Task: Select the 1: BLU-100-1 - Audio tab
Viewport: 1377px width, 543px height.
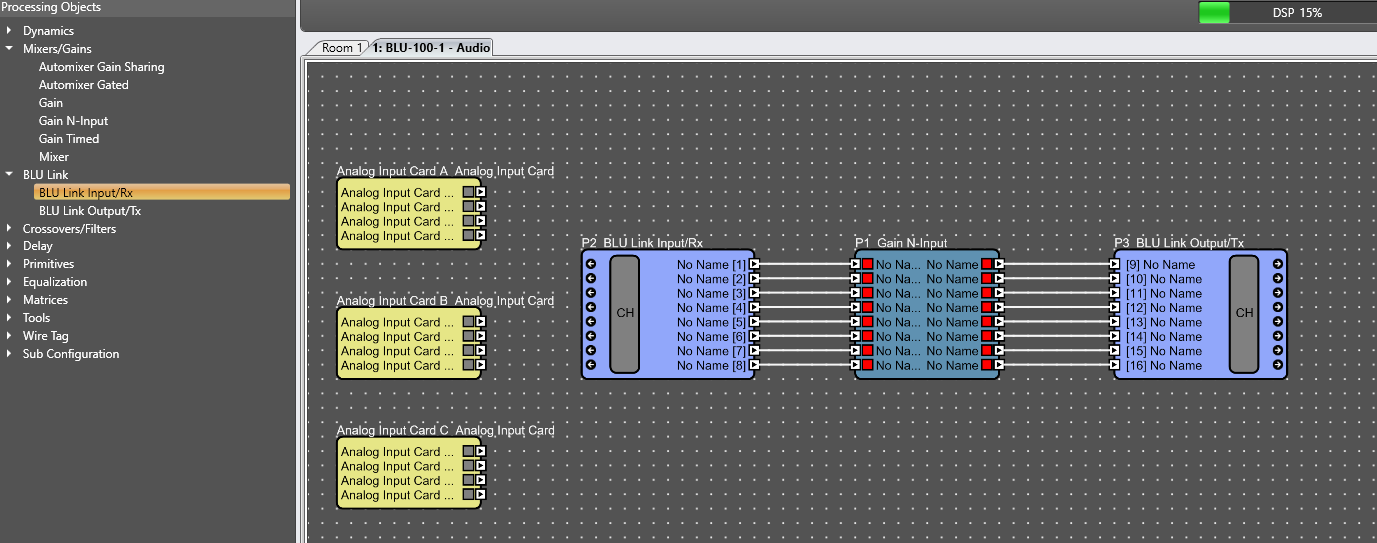Action: [x=431, y=48]
